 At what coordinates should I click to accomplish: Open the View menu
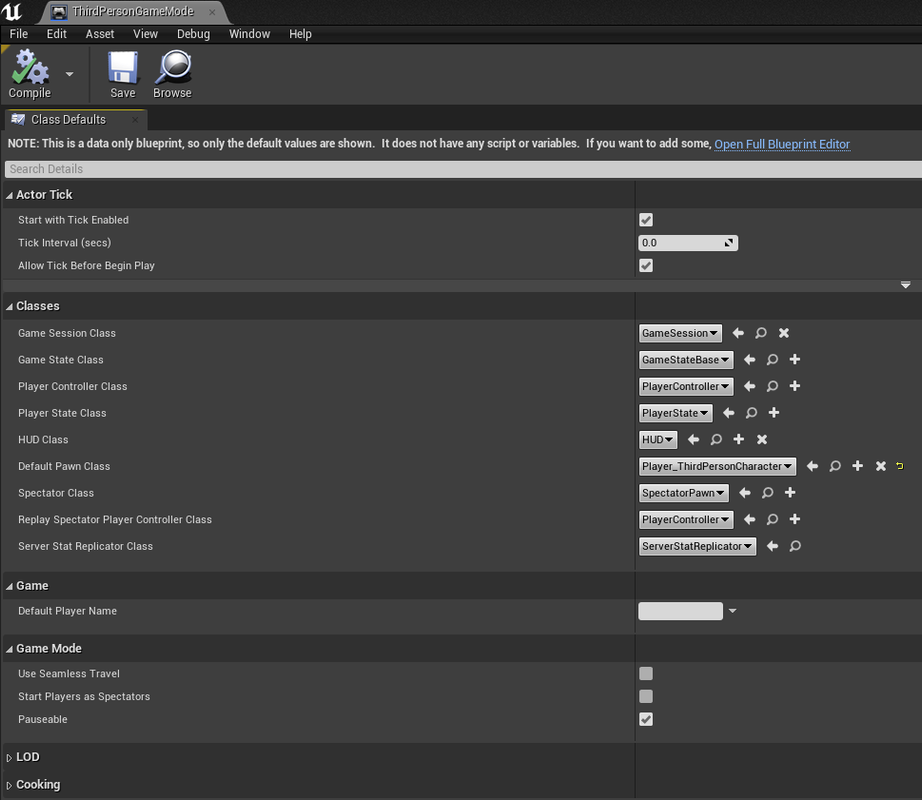tap(145, 34)
